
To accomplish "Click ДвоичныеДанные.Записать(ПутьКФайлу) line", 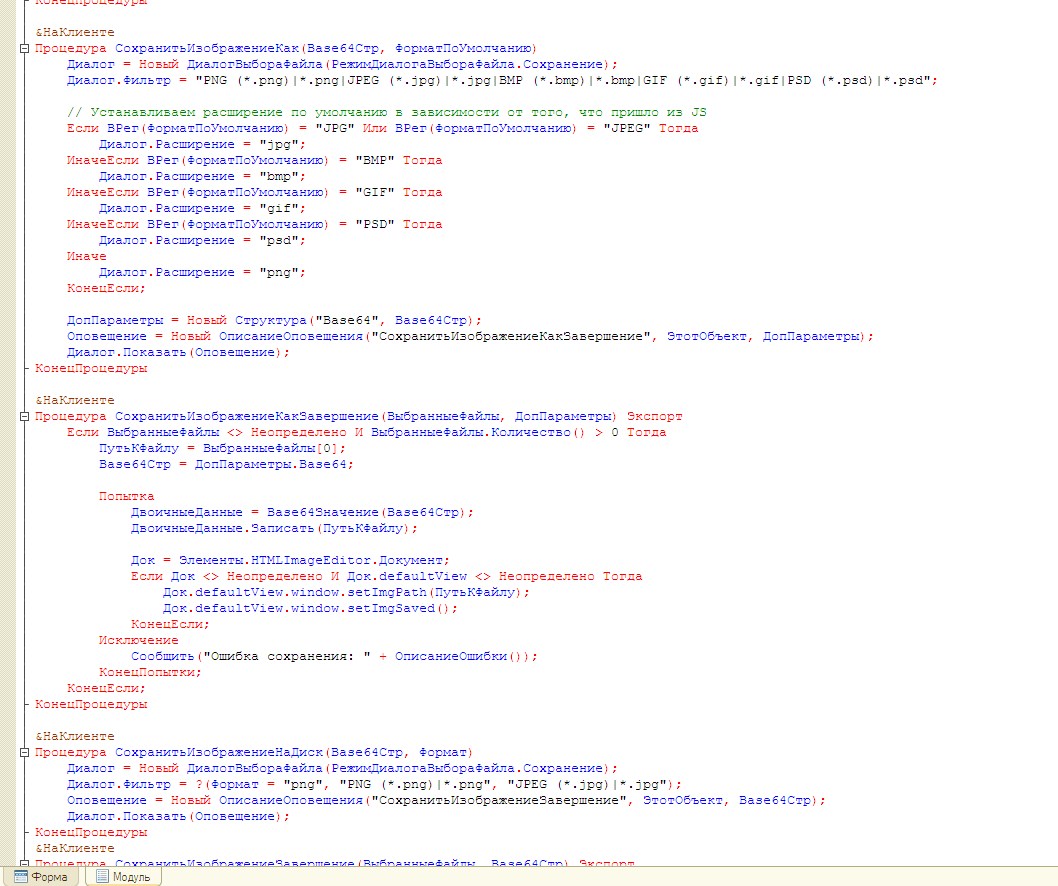I will click(x=275, y=528).
